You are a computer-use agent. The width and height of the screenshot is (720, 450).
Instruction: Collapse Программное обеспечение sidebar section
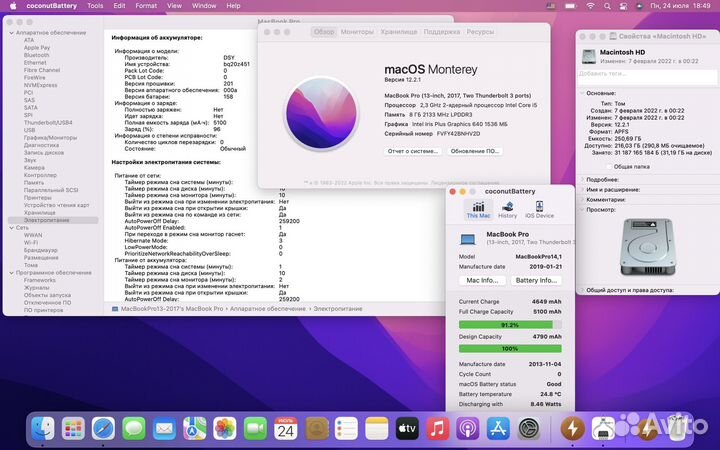(x=11, y=273)
